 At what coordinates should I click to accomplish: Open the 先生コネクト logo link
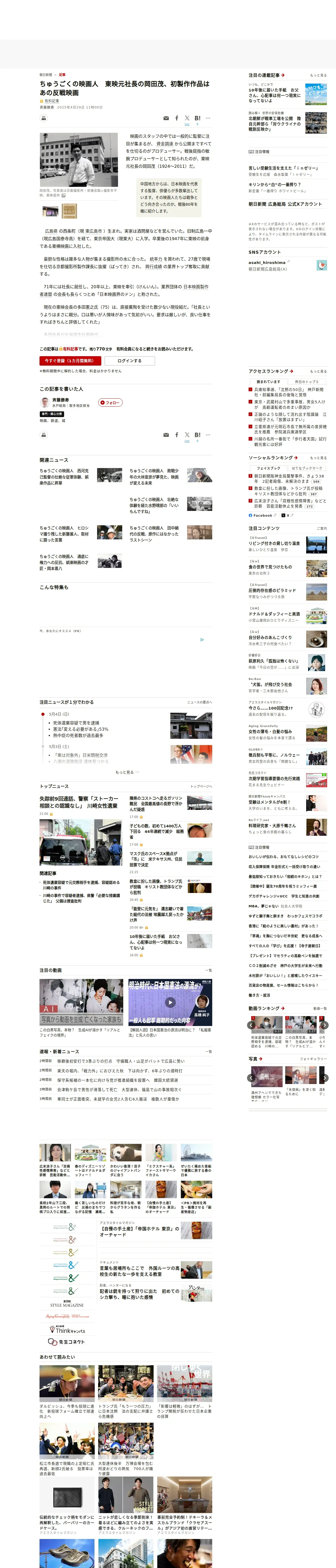pyautogui.click(x=66, y=1342)
